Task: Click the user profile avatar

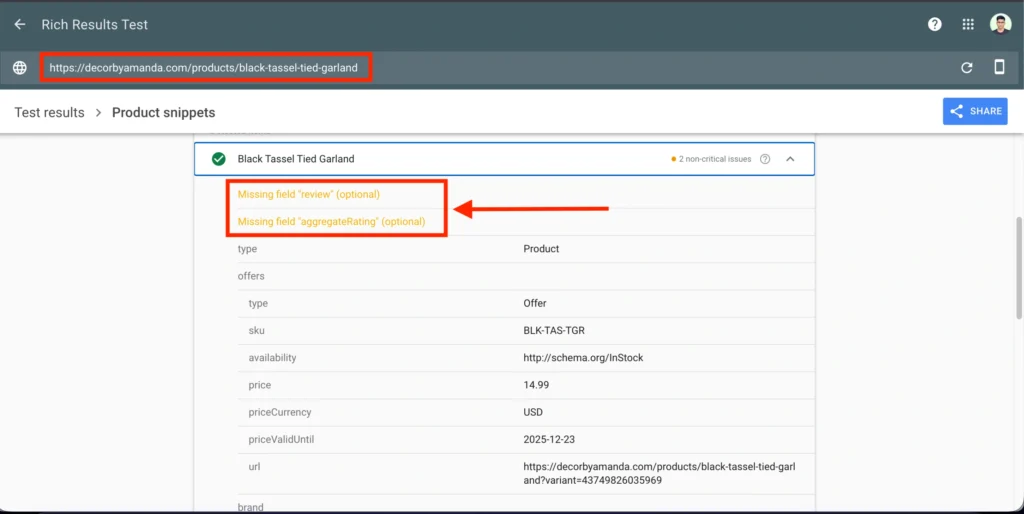Action: tap(1000, 25)
